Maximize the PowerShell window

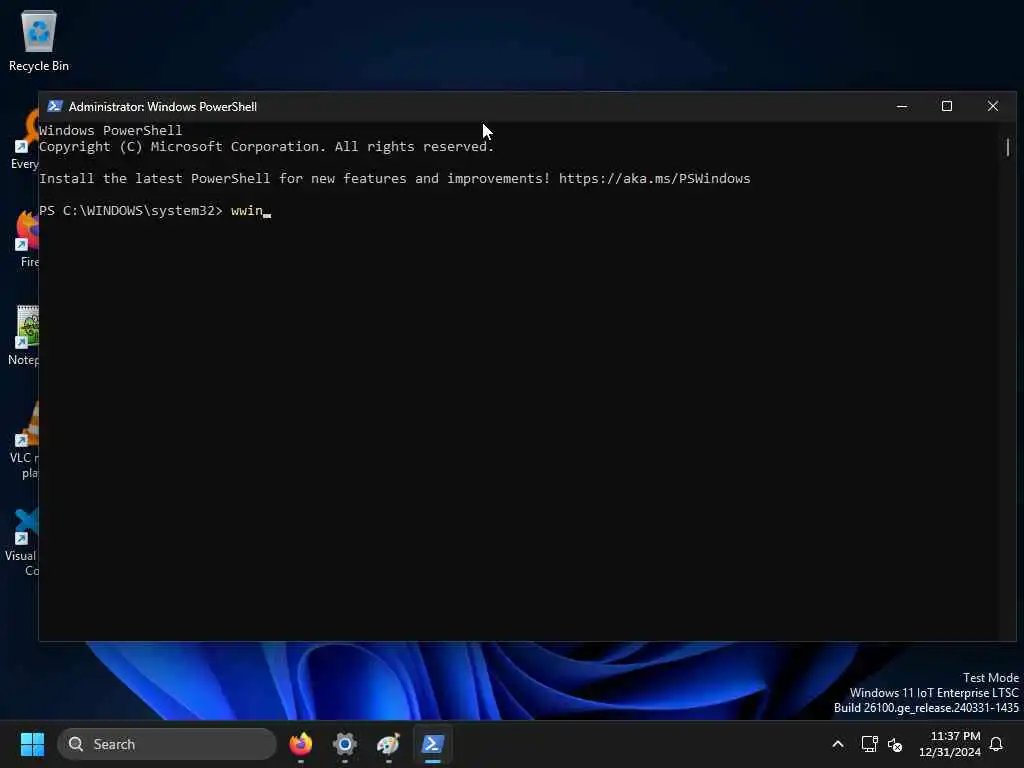pyautogui.click(x=947, y=106)
